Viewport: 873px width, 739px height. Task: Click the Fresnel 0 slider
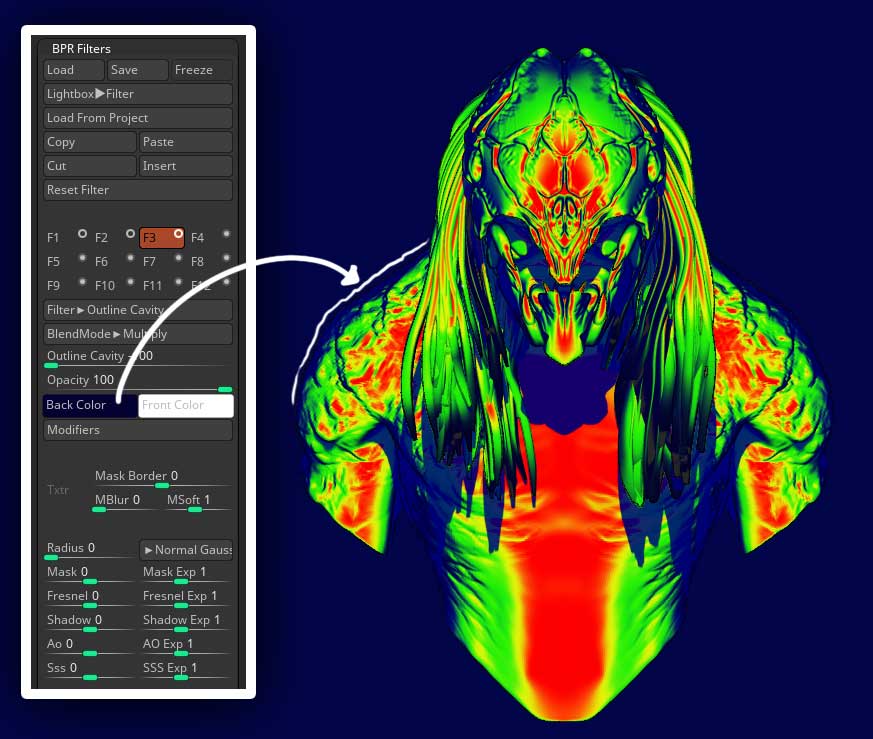(x=90, y=598)
